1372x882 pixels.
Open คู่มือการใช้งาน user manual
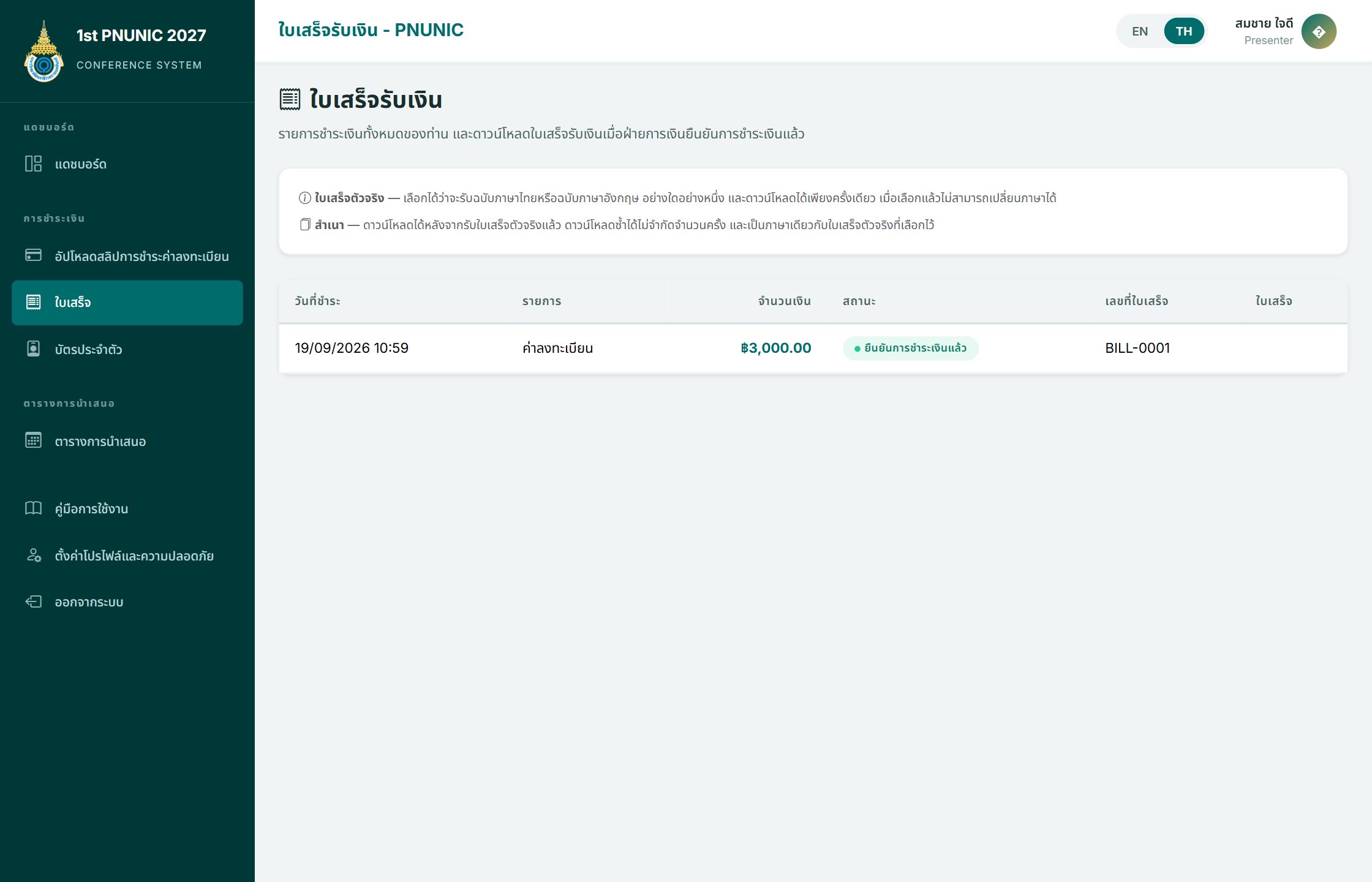click(x=127, y=508)
